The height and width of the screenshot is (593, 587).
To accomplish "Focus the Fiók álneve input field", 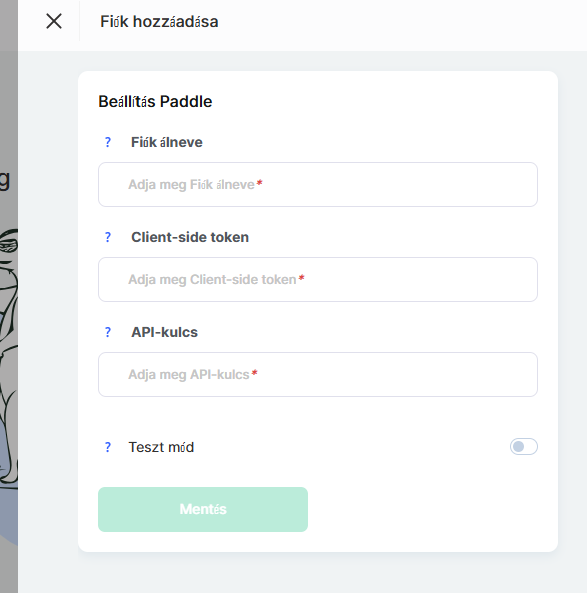I will click(318, 185).
